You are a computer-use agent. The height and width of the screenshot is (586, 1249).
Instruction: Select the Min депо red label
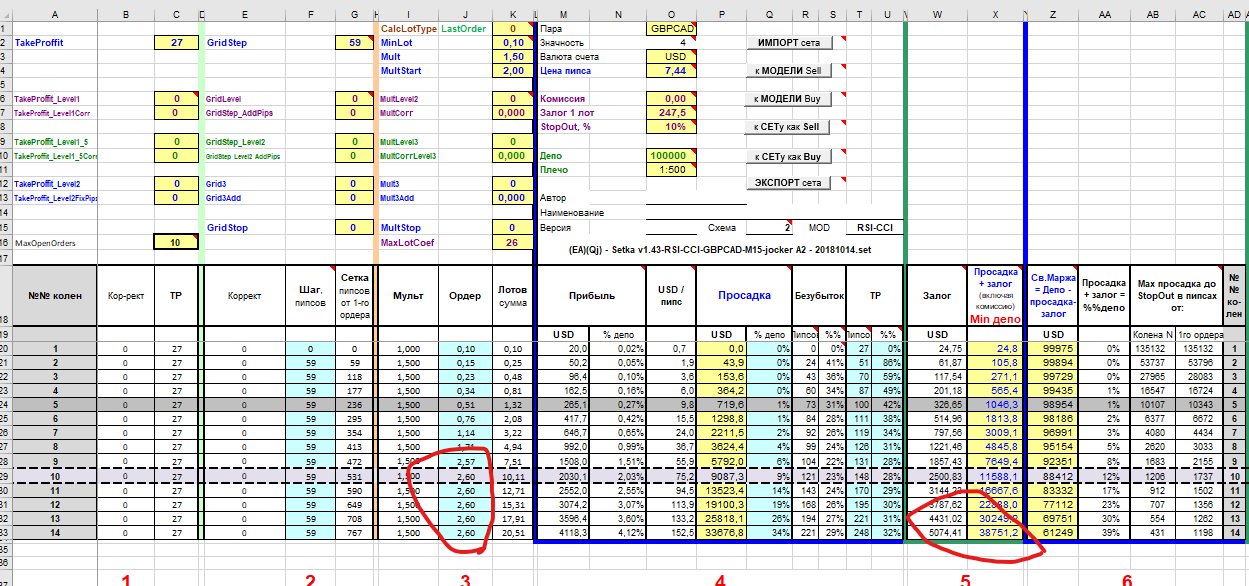click(x=996, y=318)
